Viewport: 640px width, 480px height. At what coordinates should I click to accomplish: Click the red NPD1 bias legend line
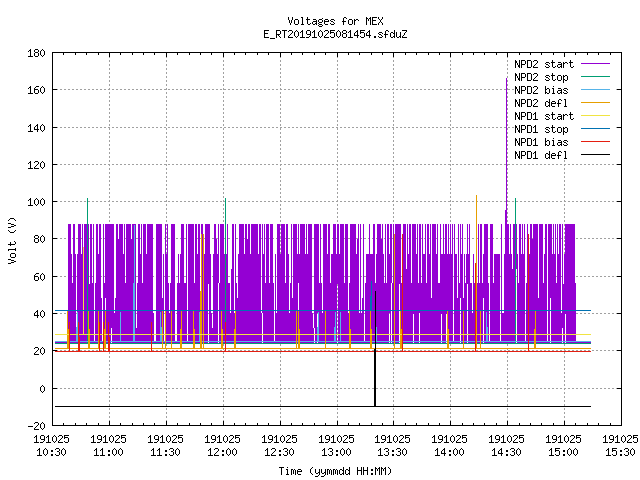[x=595, y=142]
